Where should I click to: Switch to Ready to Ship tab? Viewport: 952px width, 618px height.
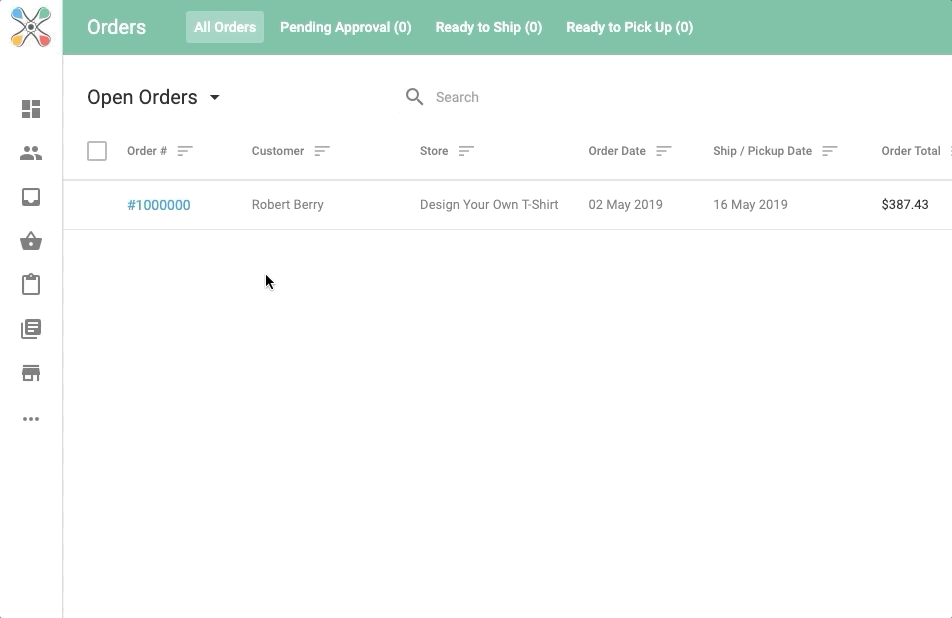tap(488, 27)
